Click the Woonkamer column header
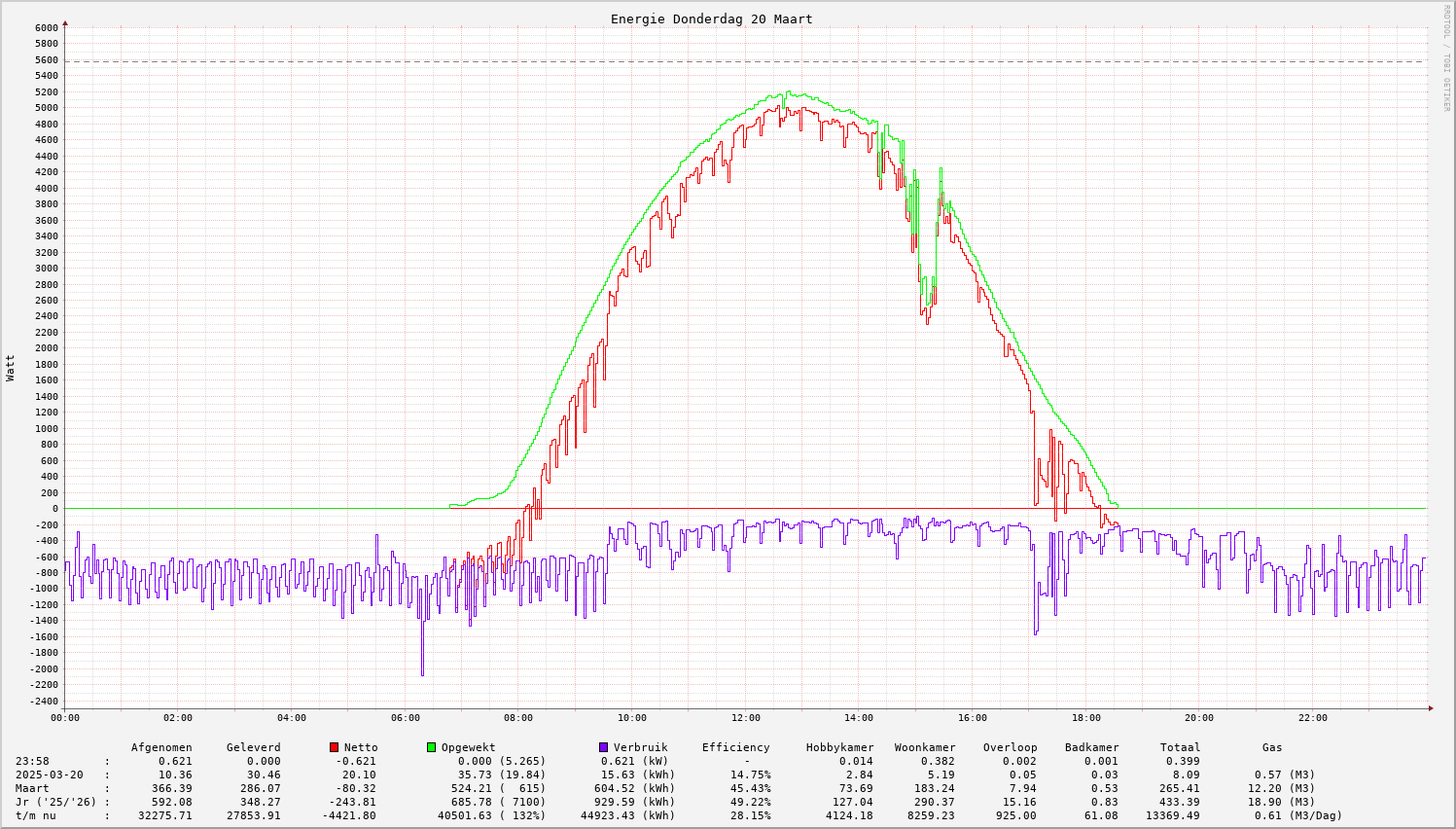1456x829 pixels. click(x=925, y=747)
